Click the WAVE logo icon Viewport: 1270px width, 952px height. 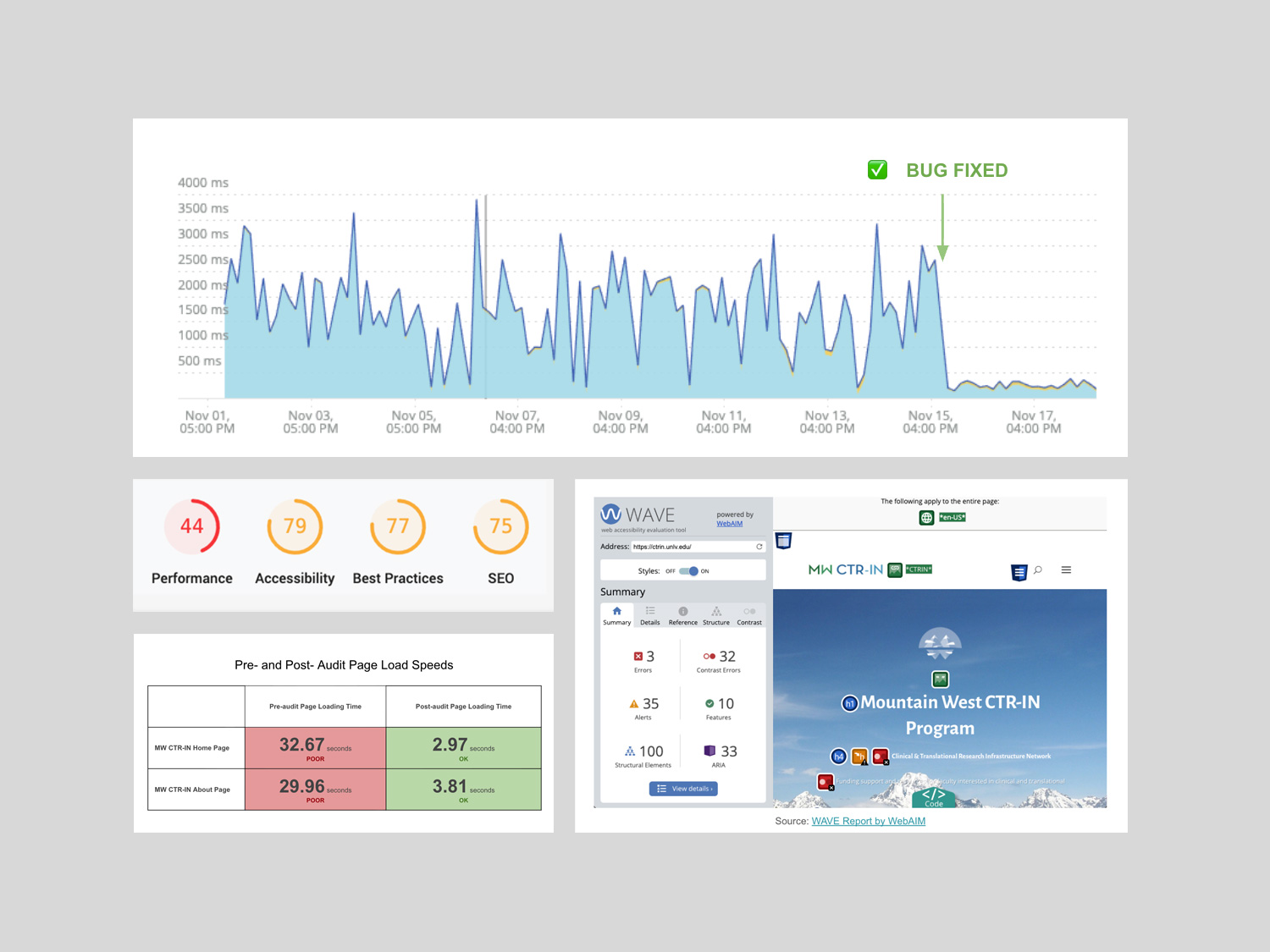pyautogui.click(x=611, y=515)
